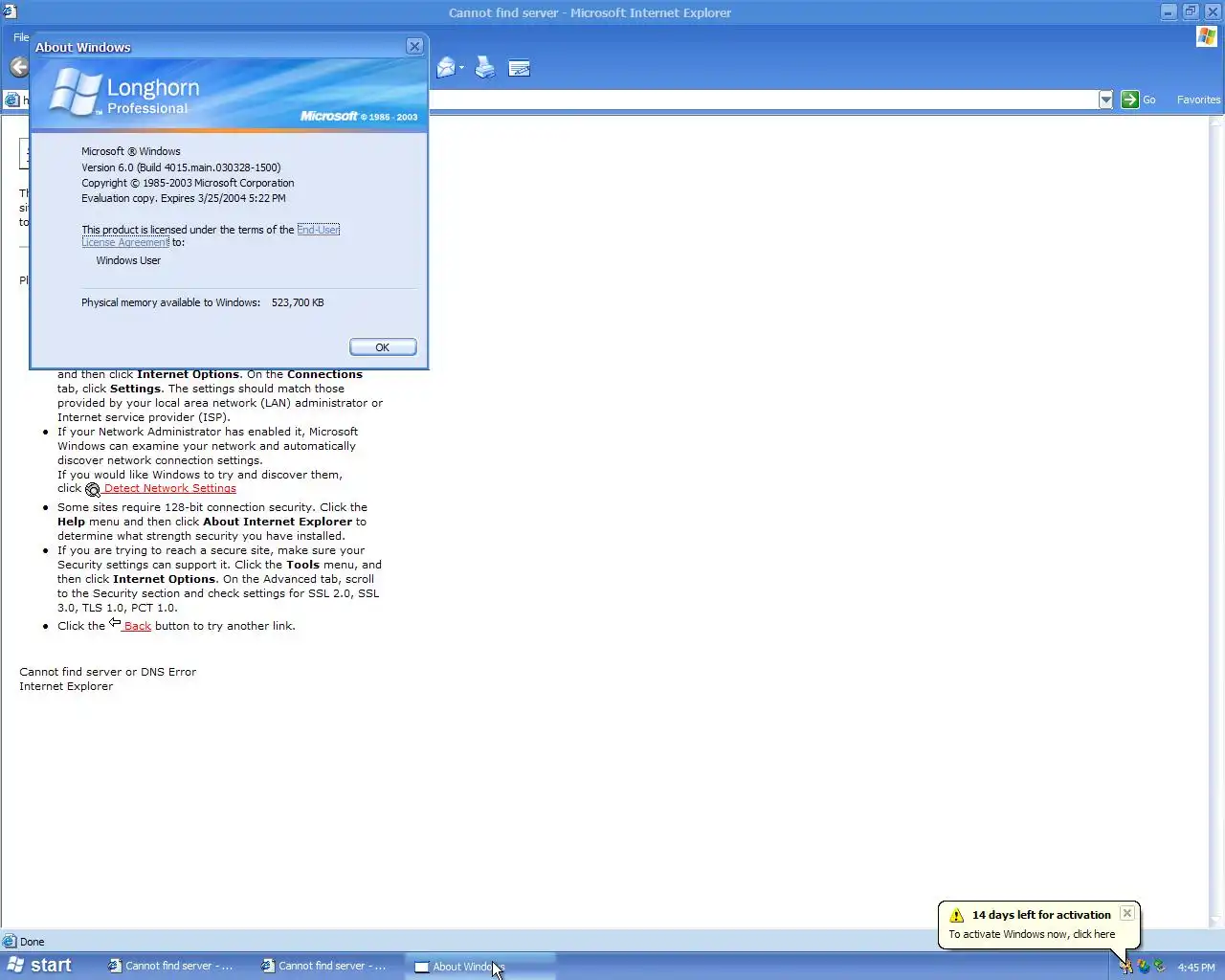
Task: Click the small back arrow icon before Back link
Action: (115, 623)
